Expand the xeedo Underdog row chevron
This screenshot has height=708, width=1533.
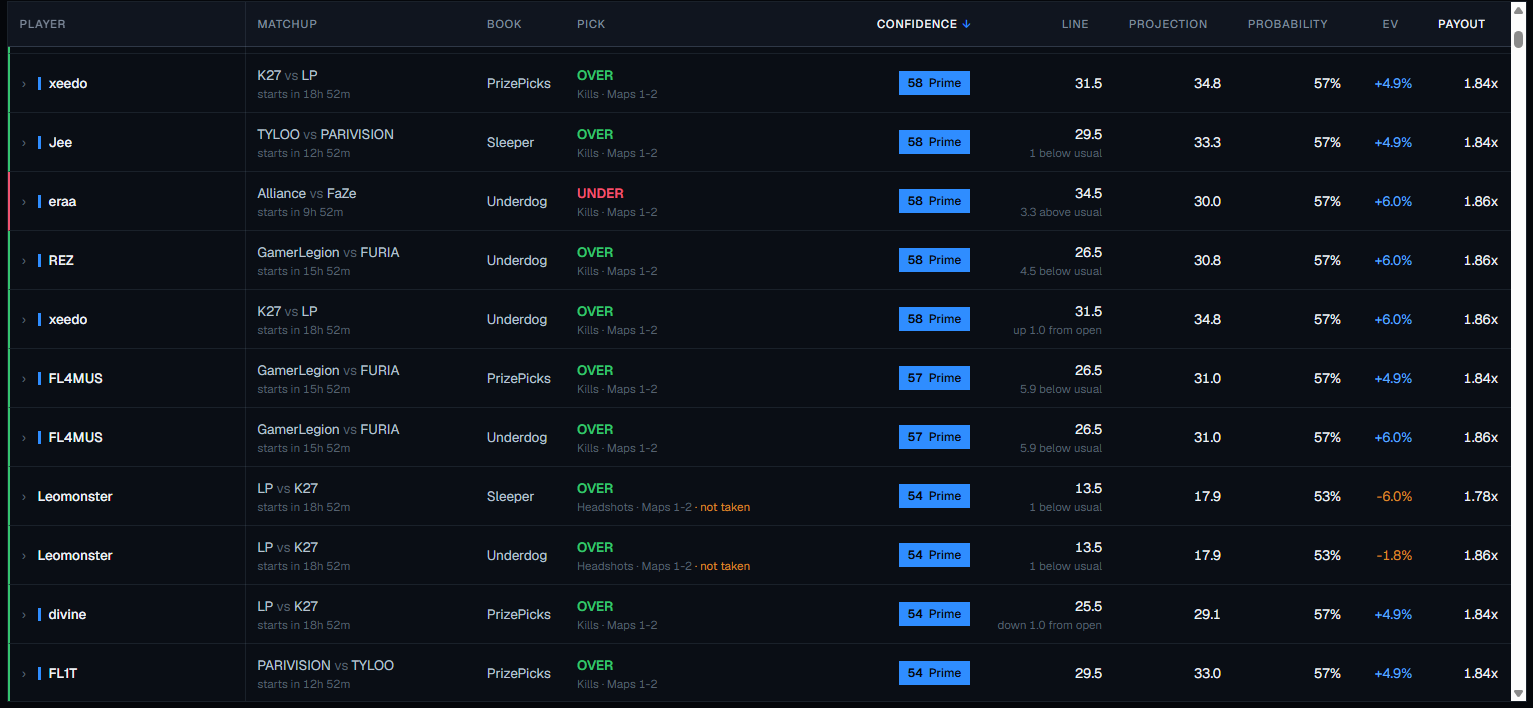point(24,320)
